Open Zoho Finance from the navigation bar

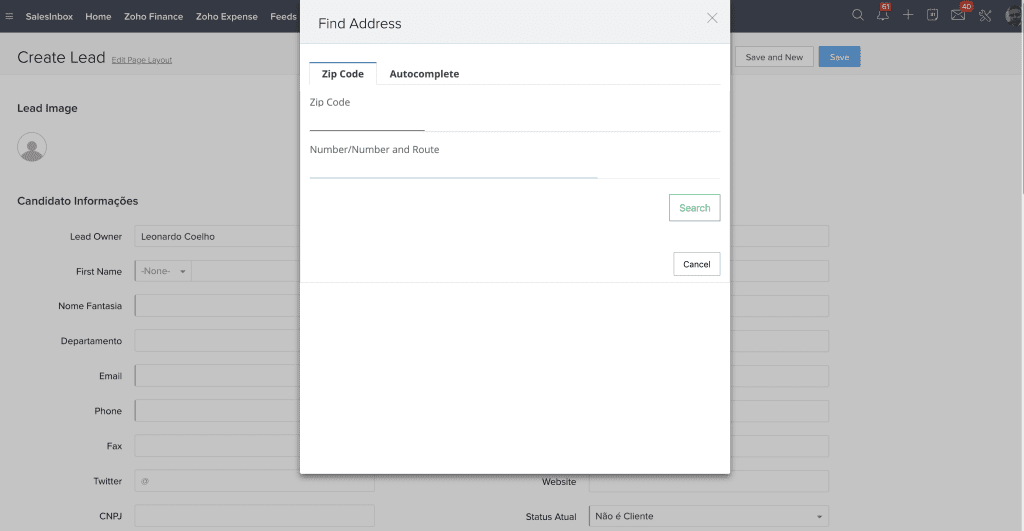pos(153,16)
